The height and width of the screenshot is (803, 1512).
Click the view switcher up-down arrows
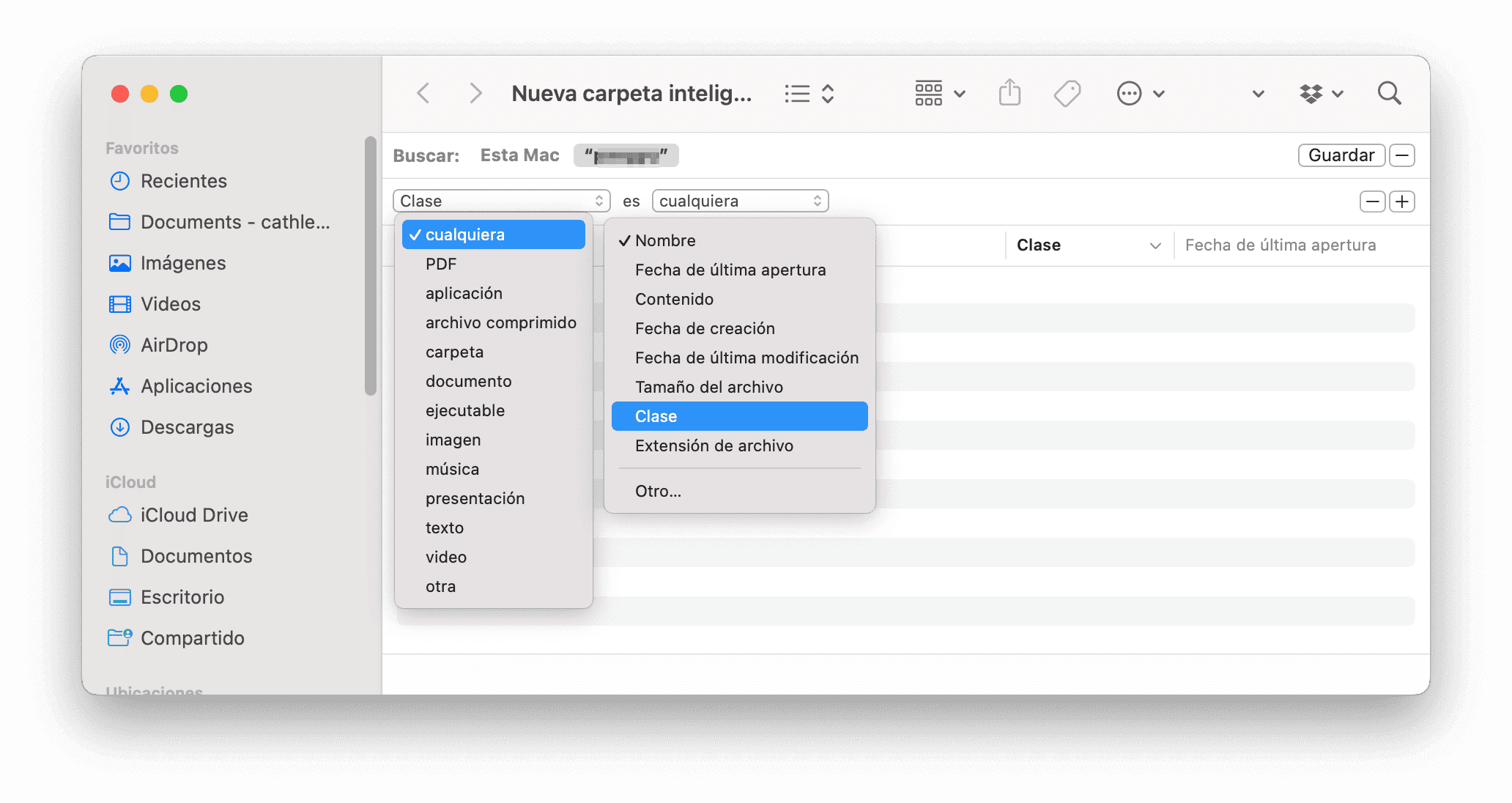(x=828, y=94)
